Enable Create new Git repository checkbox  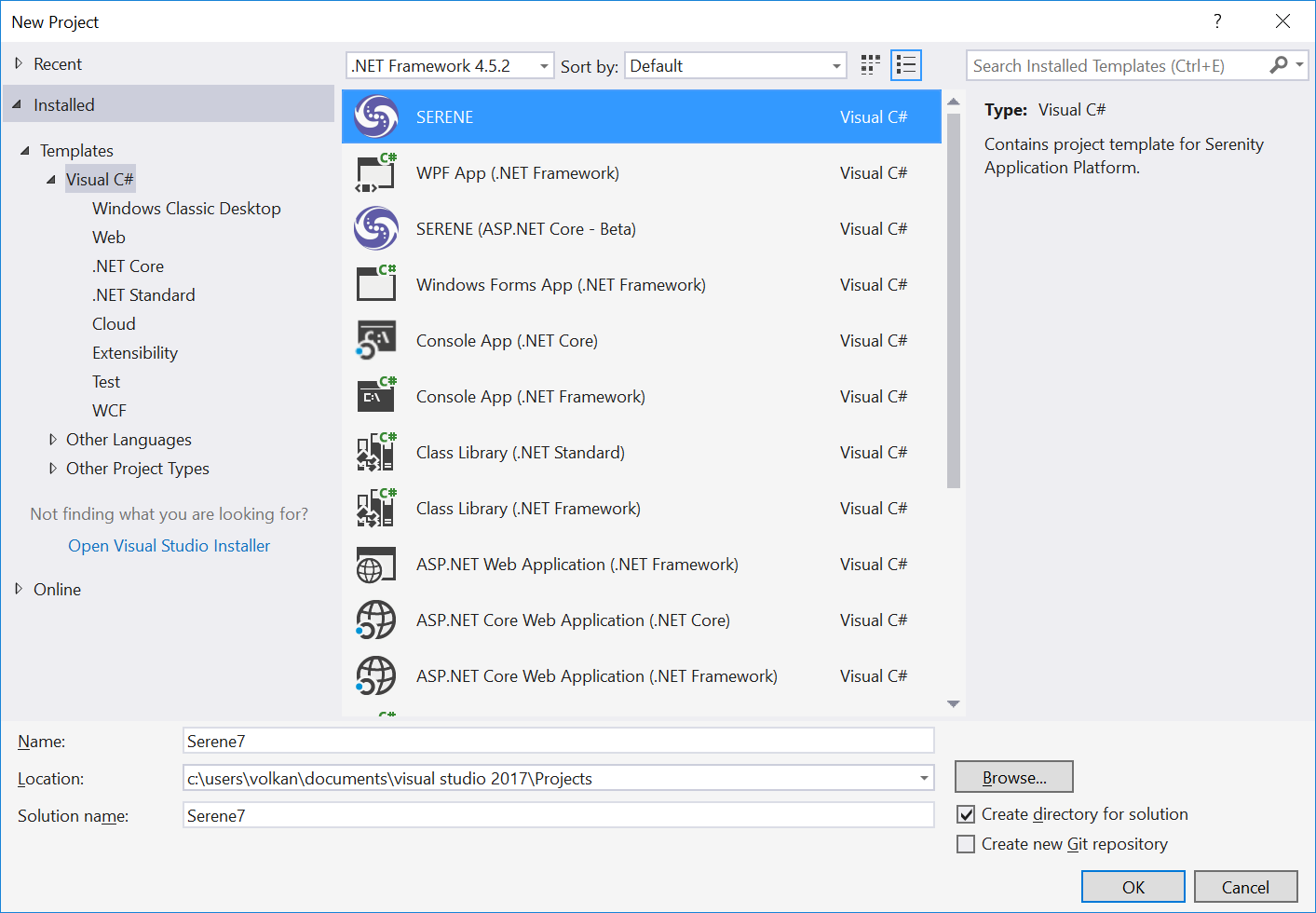click(967, 844)
